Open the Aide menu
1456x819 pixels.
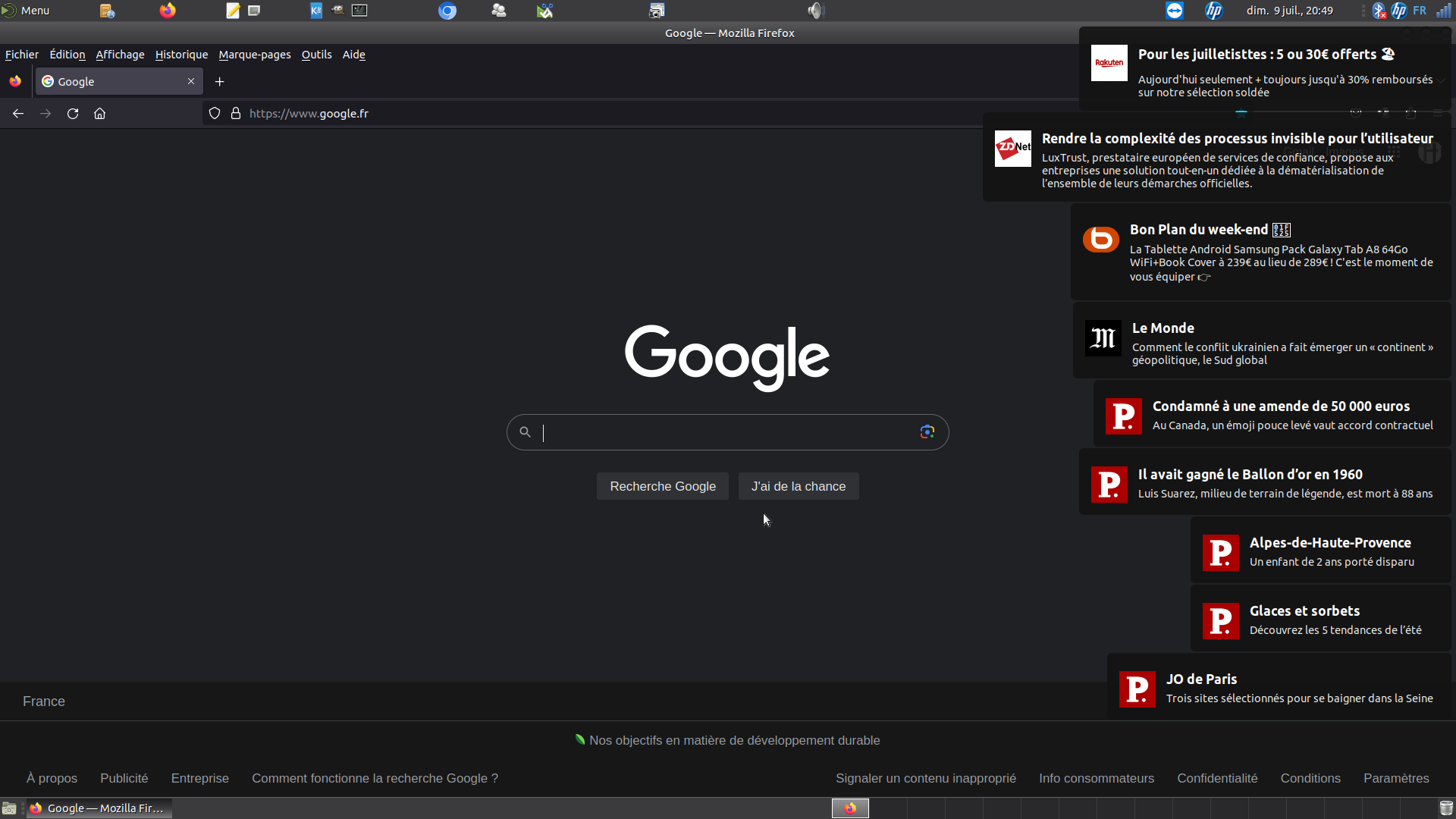click(353, 55)
